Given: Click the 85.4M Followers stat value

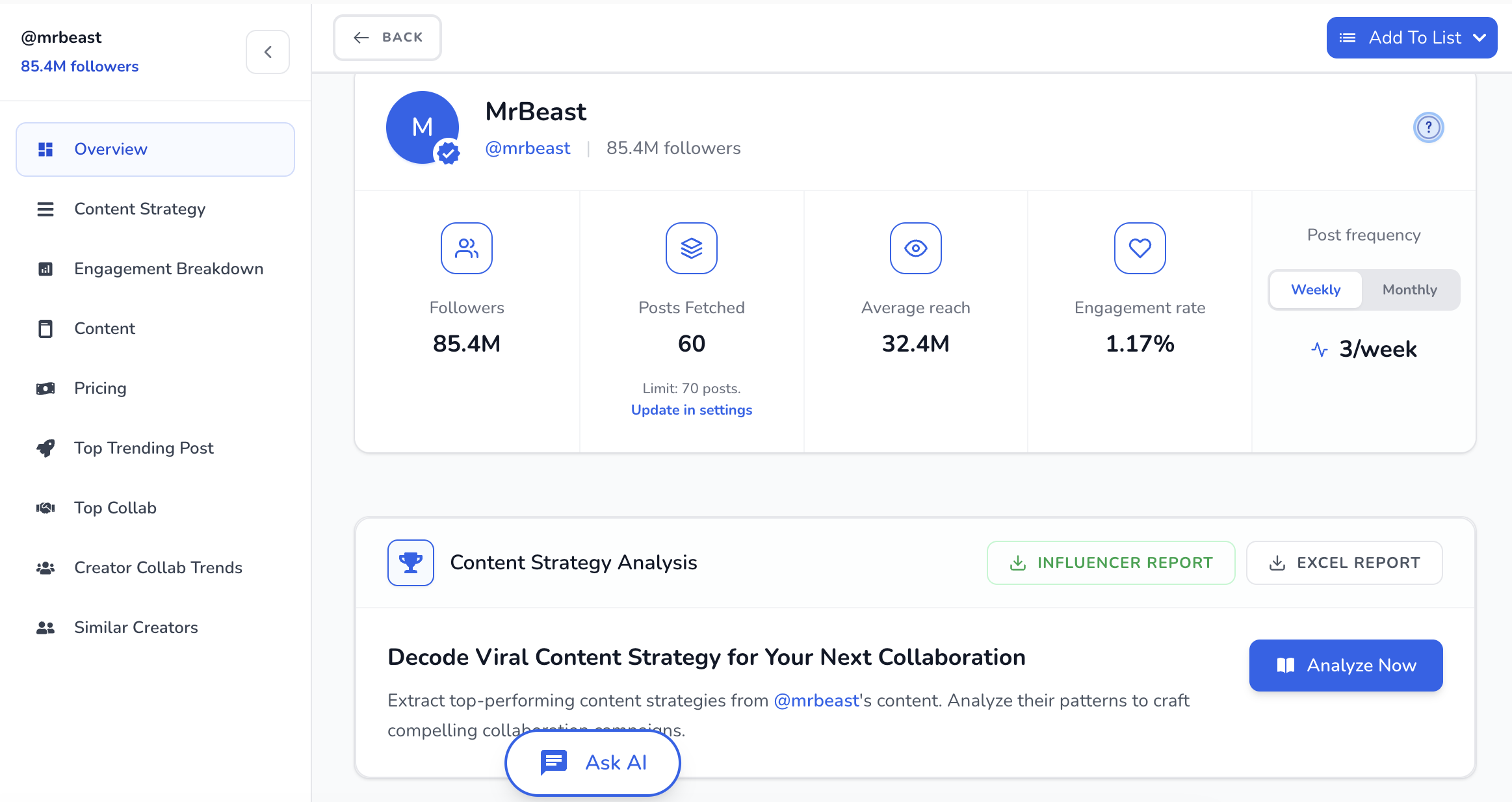Looking at the screenshot, I should (467, 344).
